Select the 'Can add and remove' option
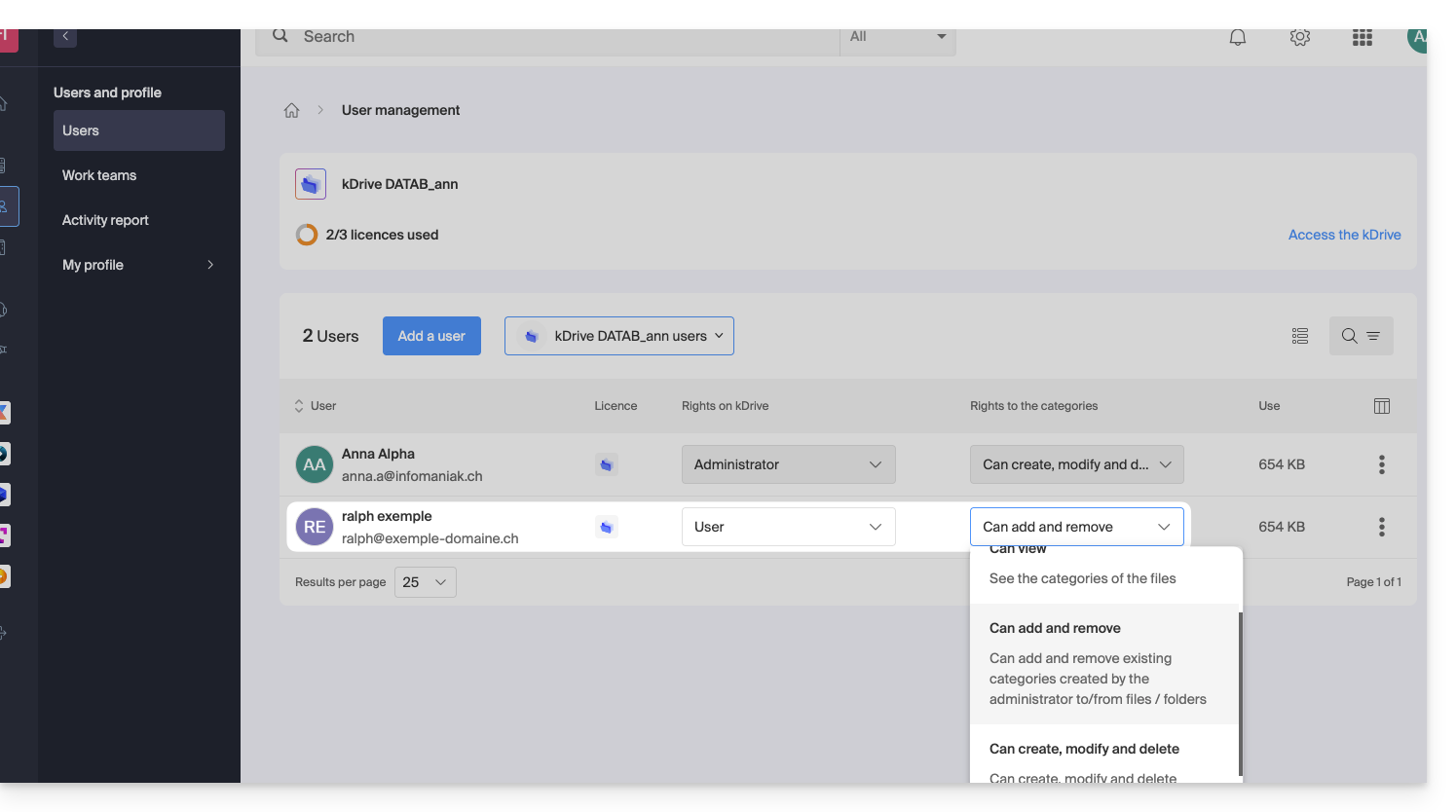The width and height of the screenshot is (1456, 812). tap(1055, 629)
